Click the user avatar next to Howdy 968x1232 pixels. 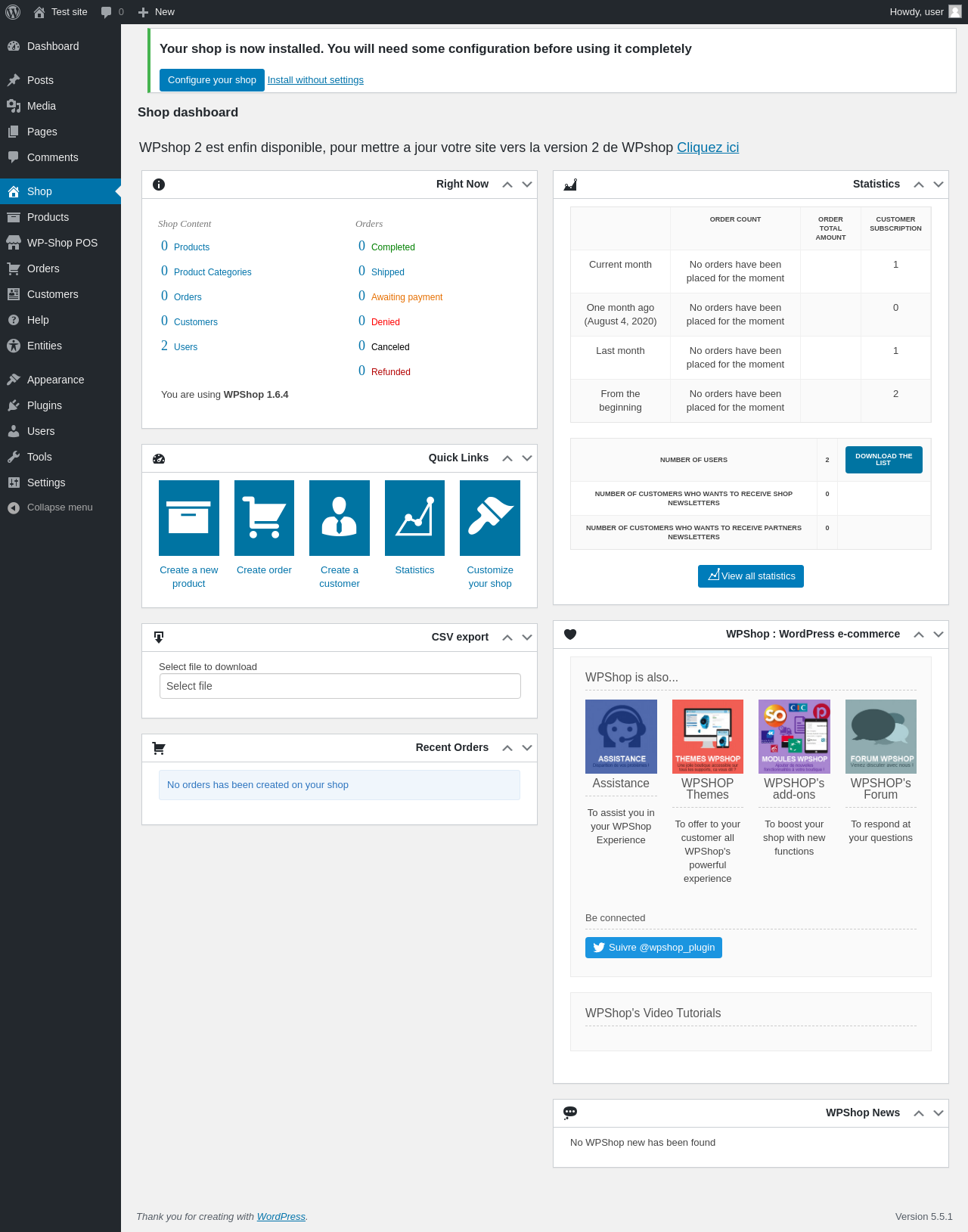point(955,11)
